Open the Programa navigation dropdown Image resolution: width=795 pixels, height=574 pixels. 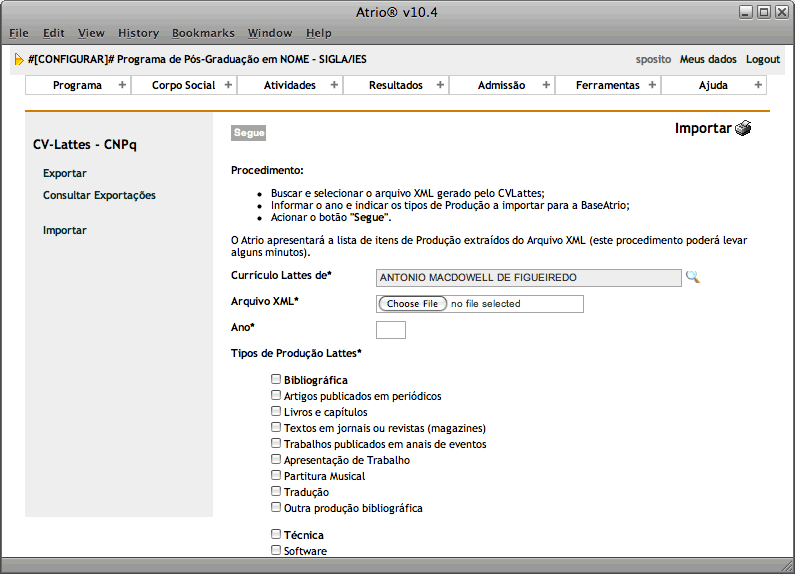coord(77,85)
